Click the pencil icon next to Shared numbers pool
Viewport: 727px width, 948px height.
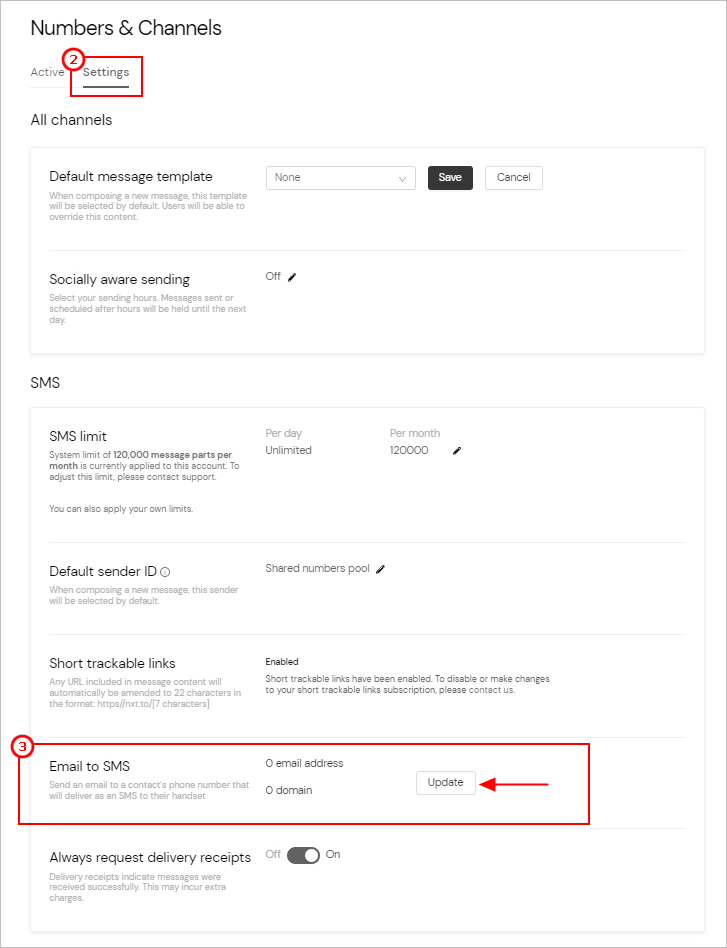[380, 567]
